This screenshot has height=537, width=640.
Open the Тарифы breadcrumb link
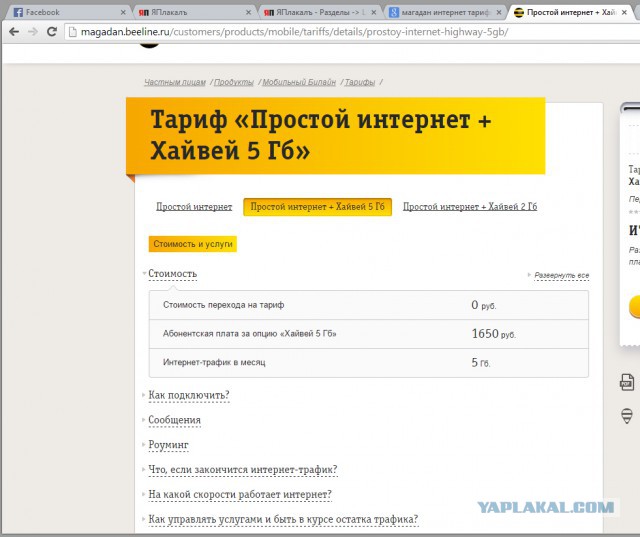pos(360,82)
